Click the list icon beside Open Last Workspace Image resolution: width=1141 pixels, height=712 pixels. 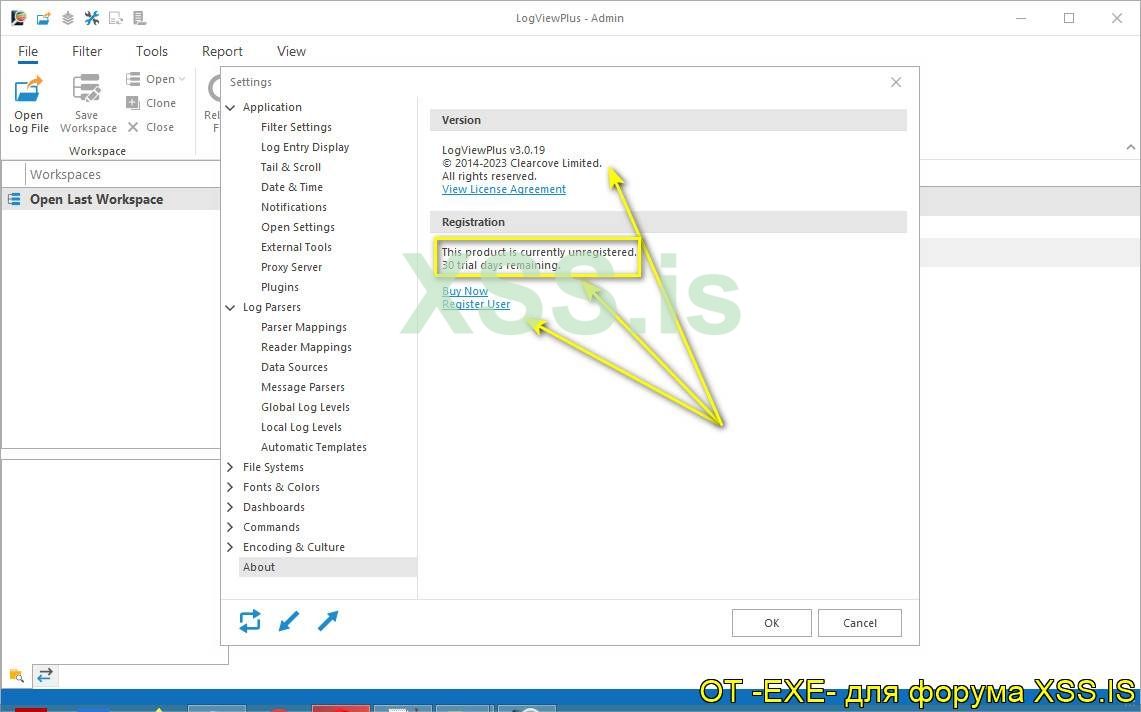[14, 199]
